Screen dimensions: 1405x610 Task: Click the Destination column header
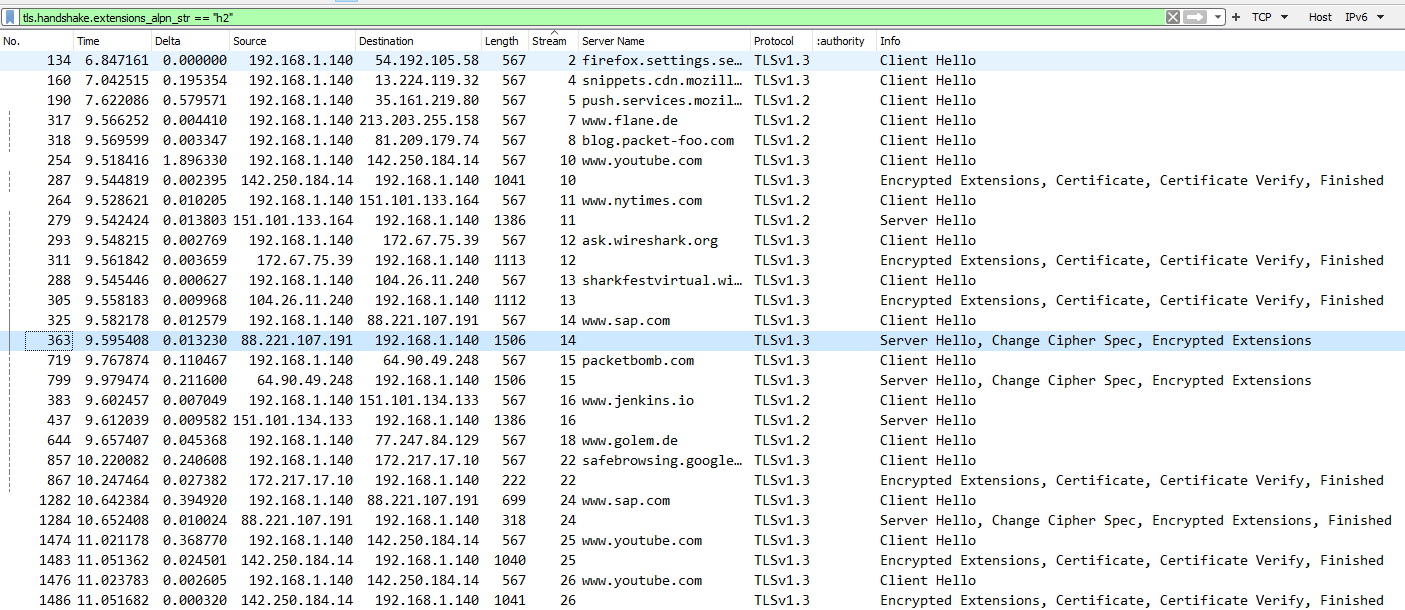419,41
